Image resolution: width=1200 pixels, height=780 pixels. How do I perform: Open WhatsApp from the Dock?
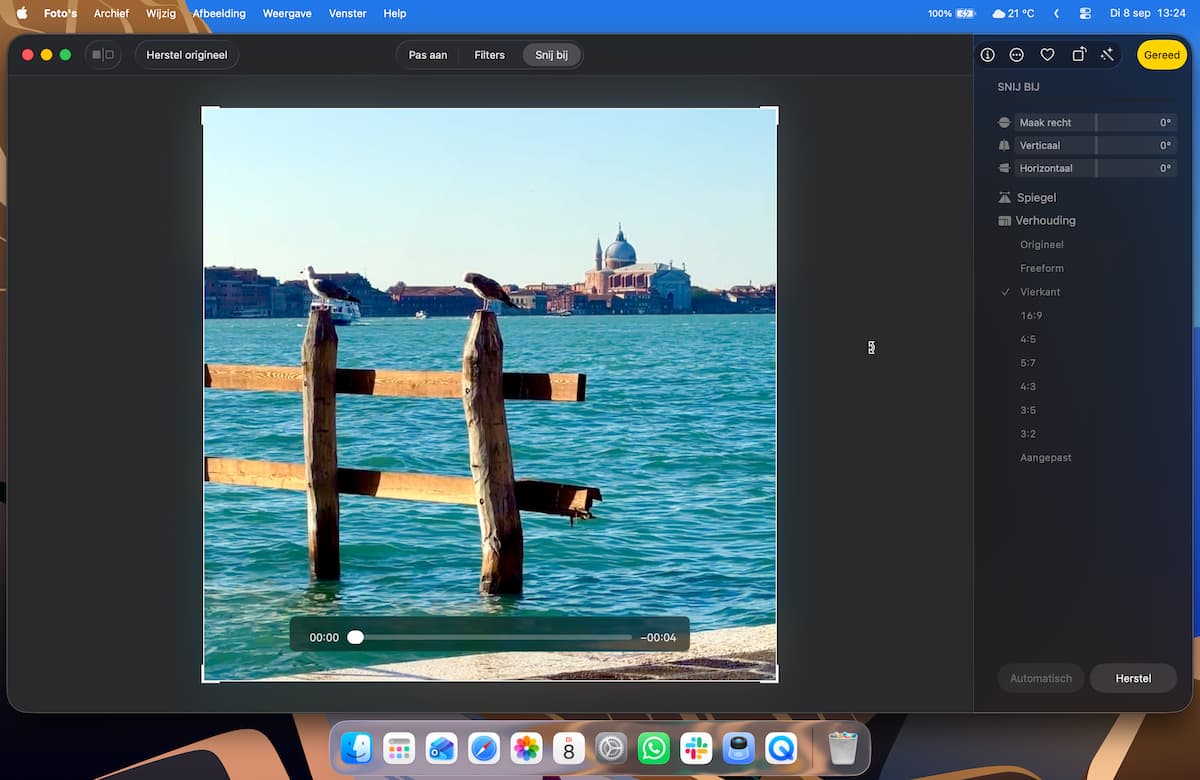654,748
